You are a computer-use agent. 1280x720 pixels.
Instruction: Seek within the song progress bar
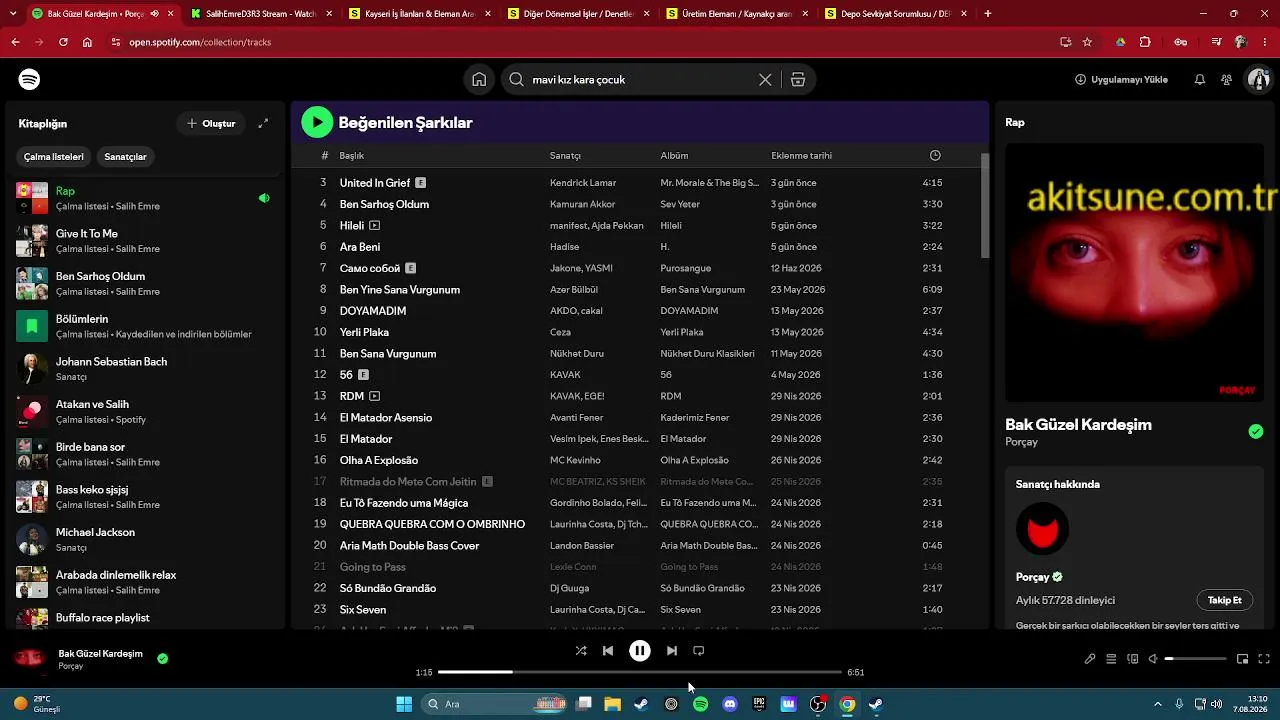[640, 672]
